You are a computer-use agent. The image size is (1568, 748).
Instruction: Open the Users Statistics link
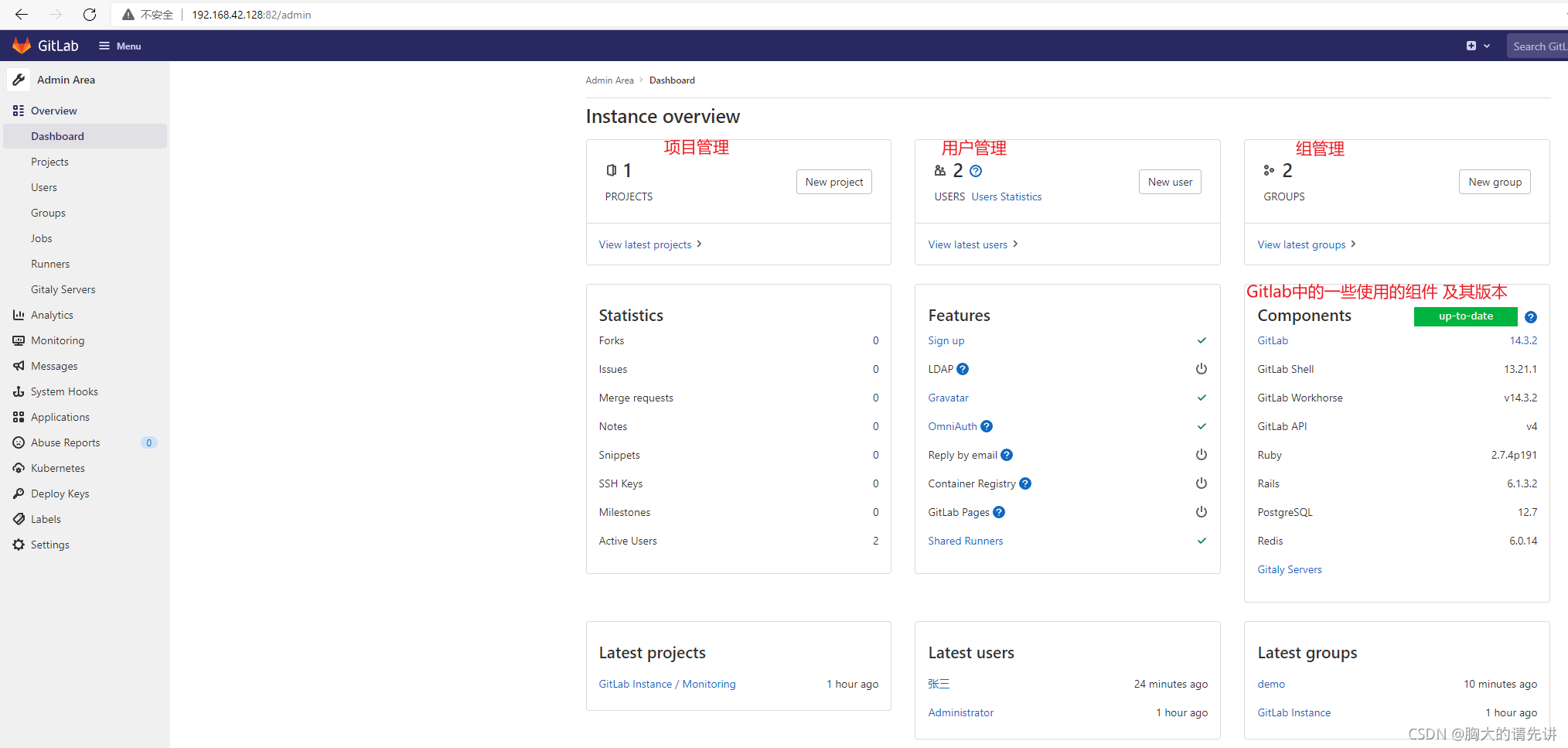[x=1007, y=196]
